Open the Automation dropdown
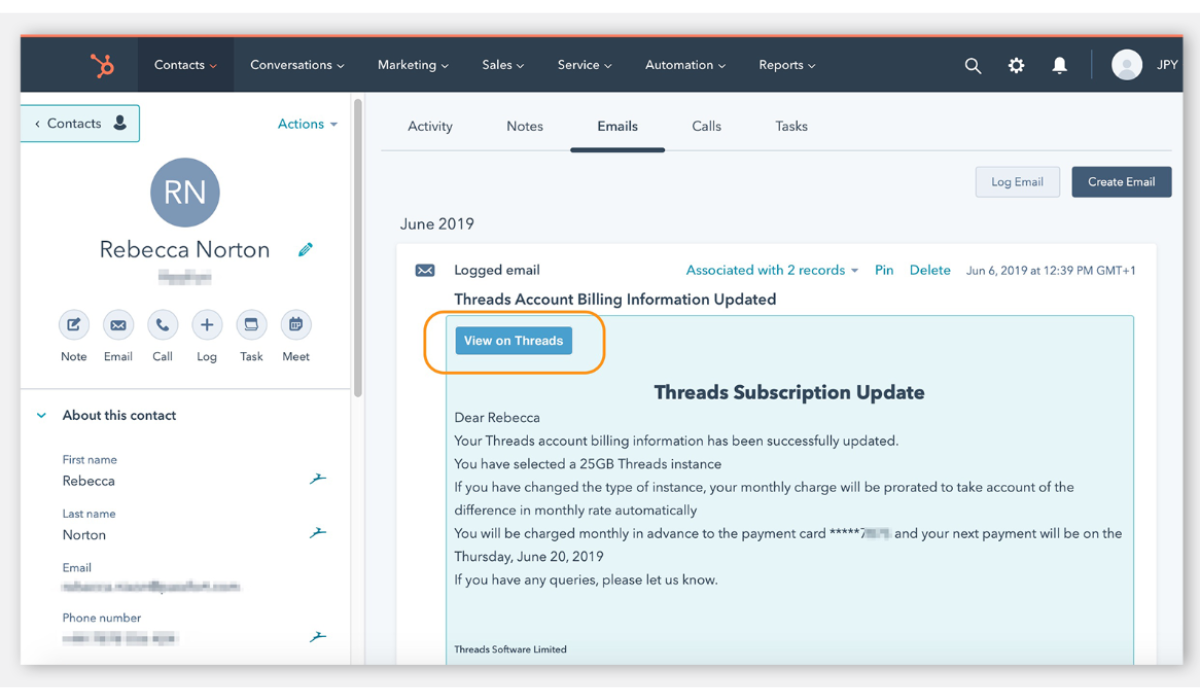The width and height of the screenshot is (1200, 700). pos(686,65)
